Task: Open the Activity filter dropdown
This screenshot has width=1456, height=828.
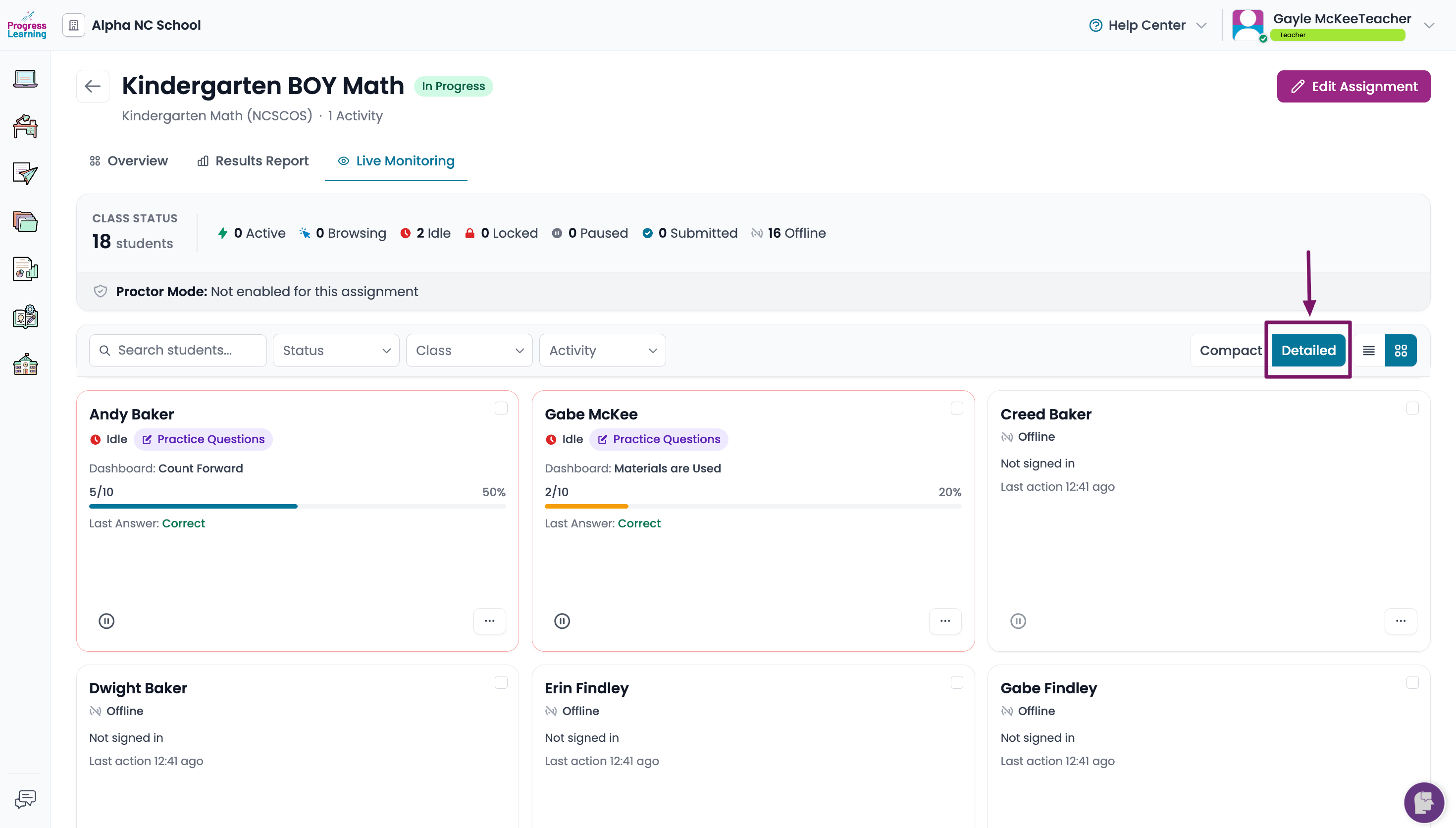Action: [602, 350]
